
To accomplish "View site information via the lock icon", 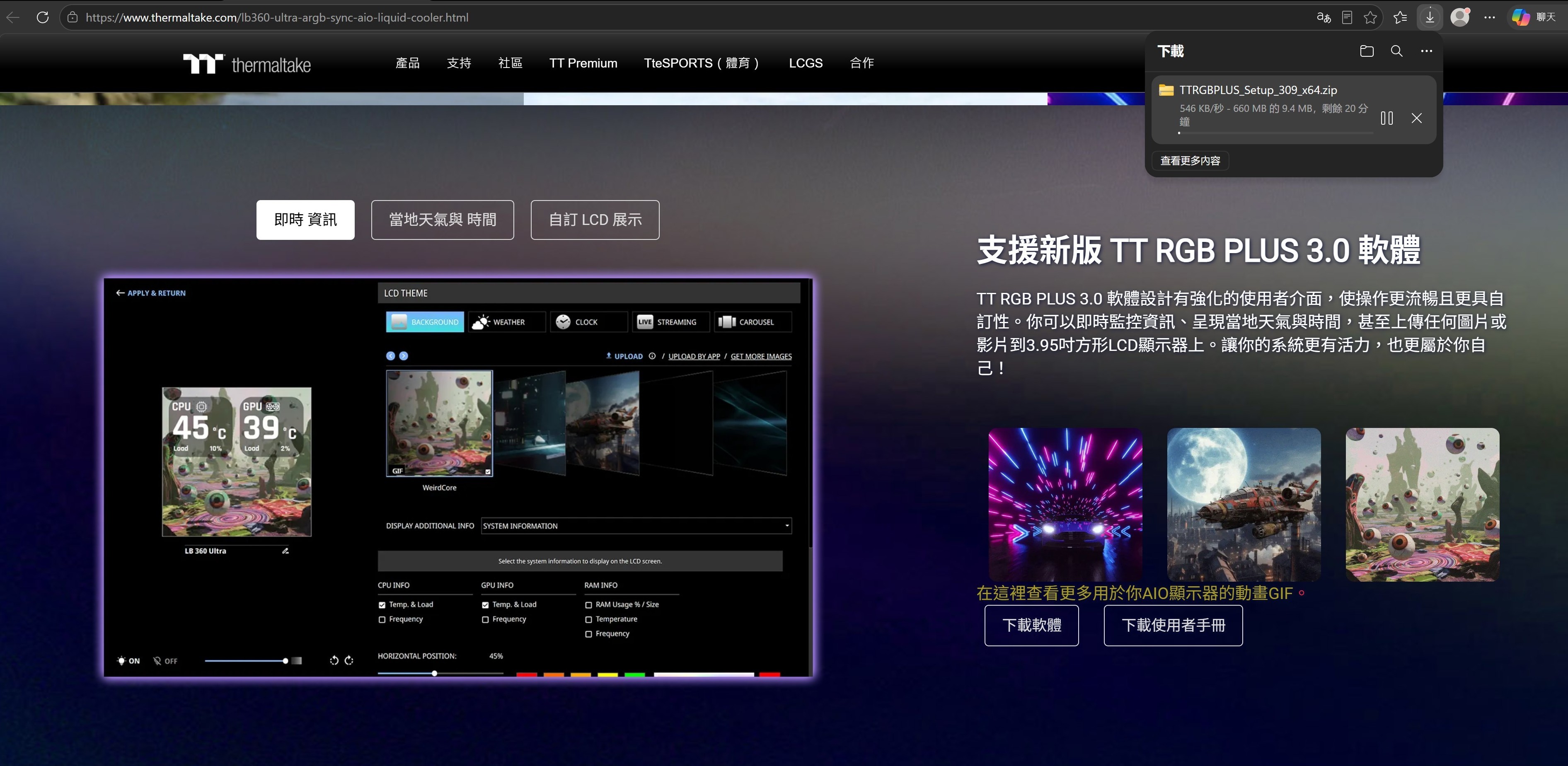I will (x=73, y=17).
